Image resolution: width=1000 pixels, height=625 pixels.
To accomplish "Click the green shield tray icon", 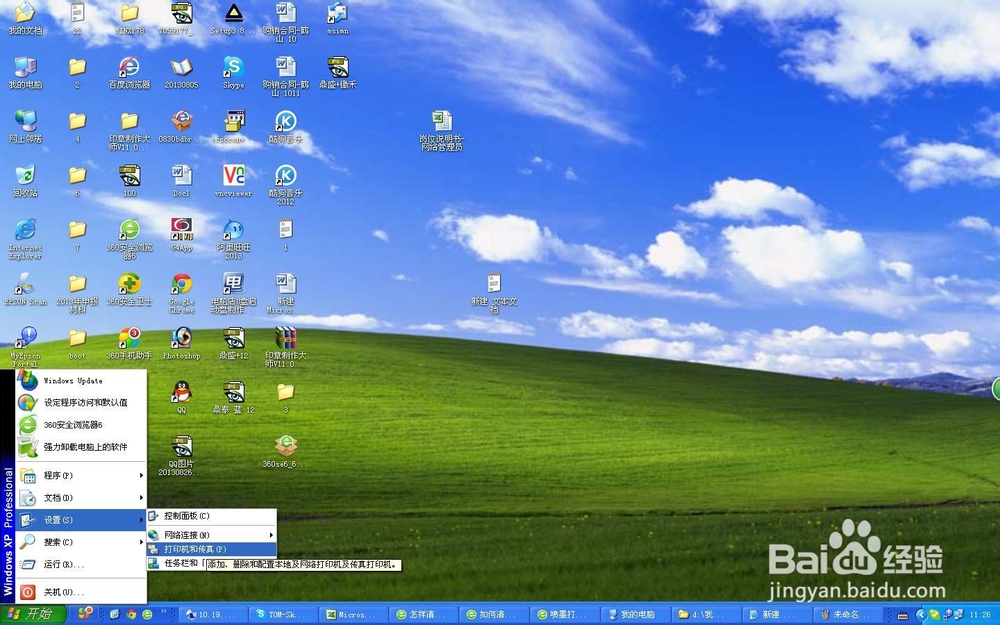I will pyautogui.click(x=934, y=615).
